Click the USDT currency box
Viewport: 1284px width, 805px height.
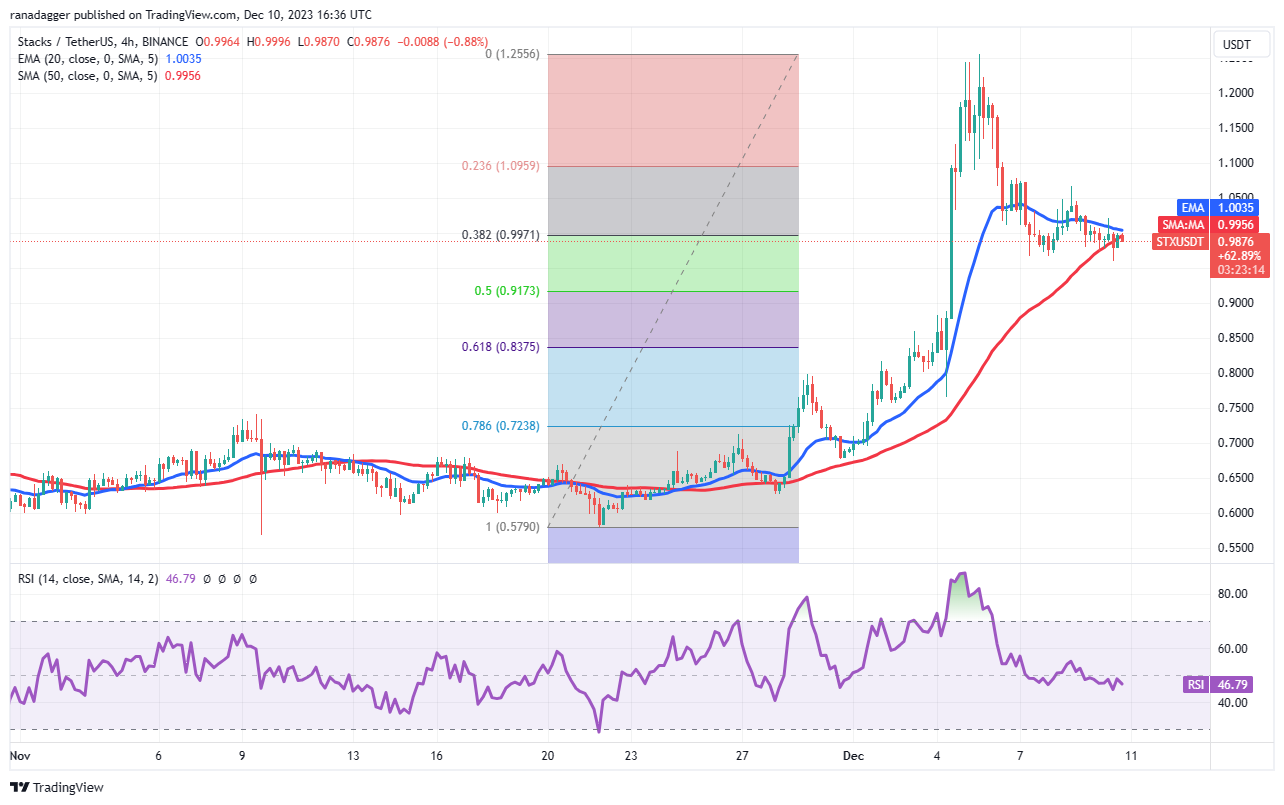pyautogui.click(x=1239, y=45)
